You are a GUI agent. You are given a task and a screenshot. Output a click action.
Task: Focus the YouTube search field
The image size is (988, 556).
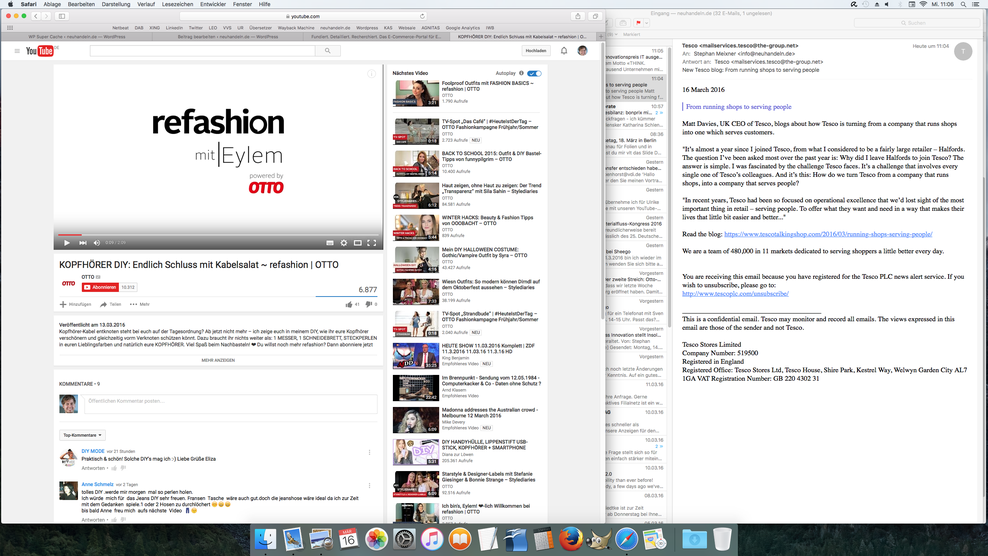point(202,50)
